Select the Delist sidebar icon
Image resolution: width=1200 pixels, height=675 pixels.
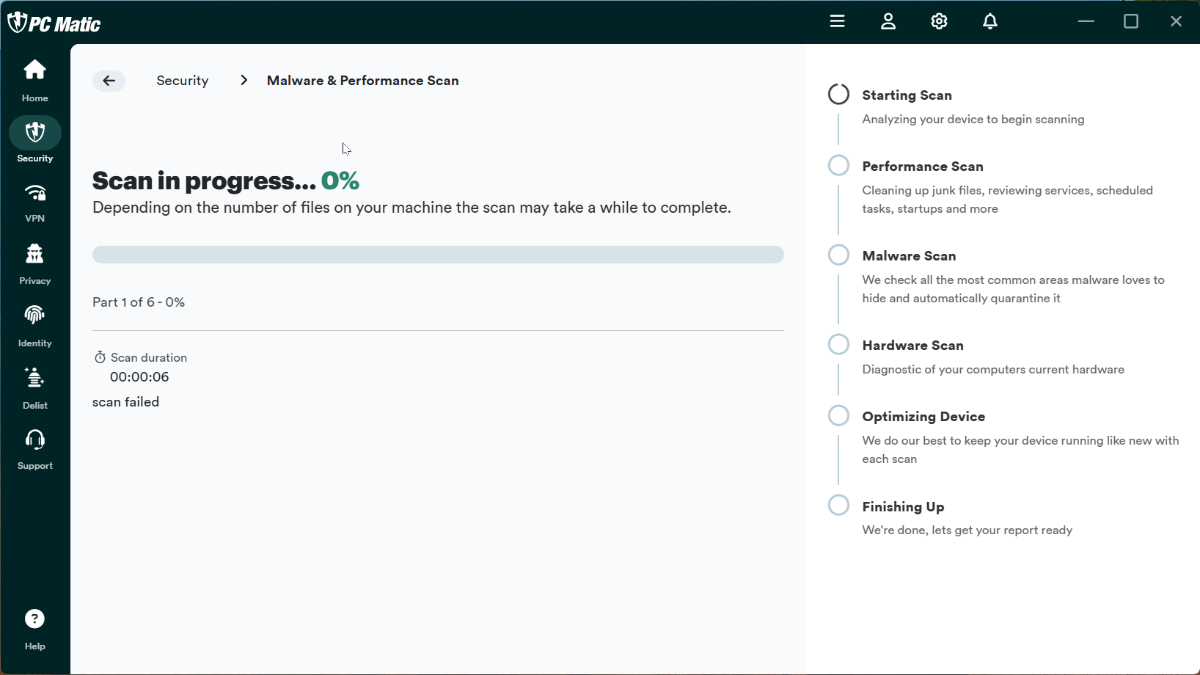click(x=35, y=378)
